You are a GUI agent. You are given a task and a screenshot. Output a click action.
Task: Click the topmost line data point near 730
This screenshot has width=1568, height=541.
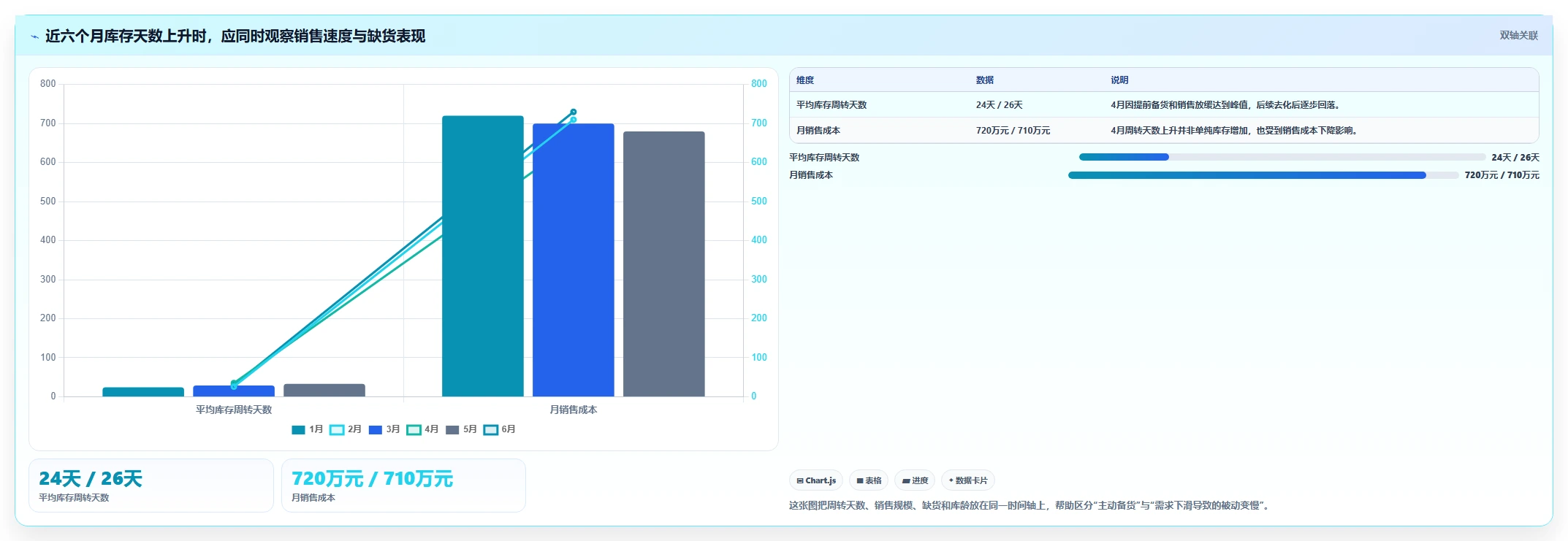click(574, 112)
